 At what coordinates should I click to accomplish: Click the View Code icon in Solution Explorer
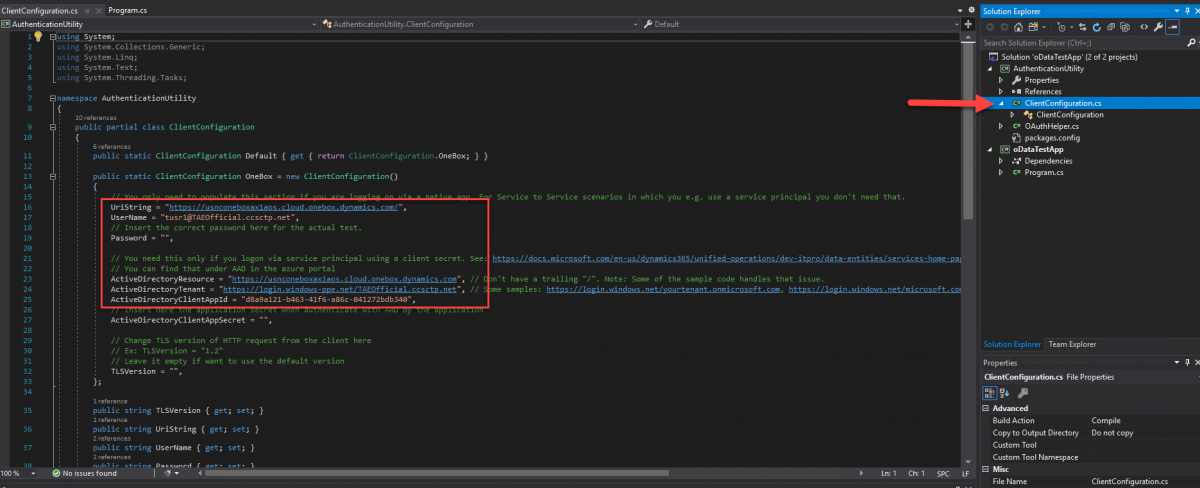tap(1142, 27)
